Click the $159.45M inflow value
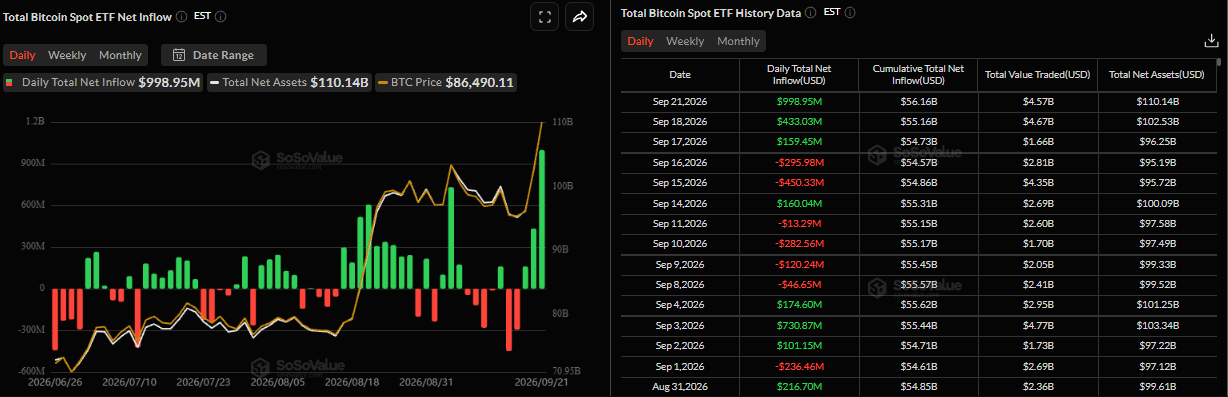This screenshot has height=397, width=1228. 799,142
